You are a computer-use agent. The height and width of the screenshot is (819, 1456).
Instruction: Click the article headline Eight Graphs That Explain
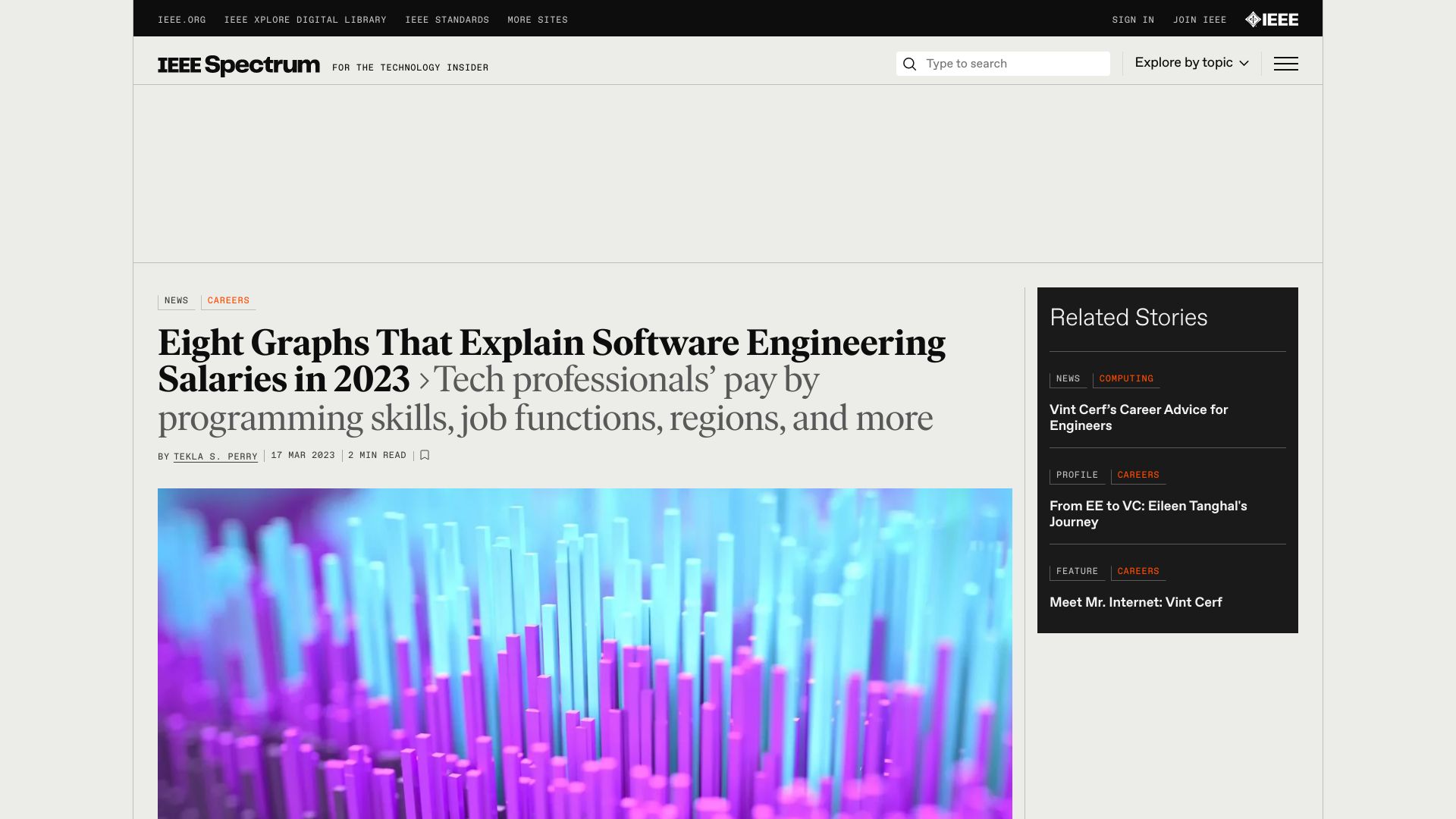coord(551,361)
